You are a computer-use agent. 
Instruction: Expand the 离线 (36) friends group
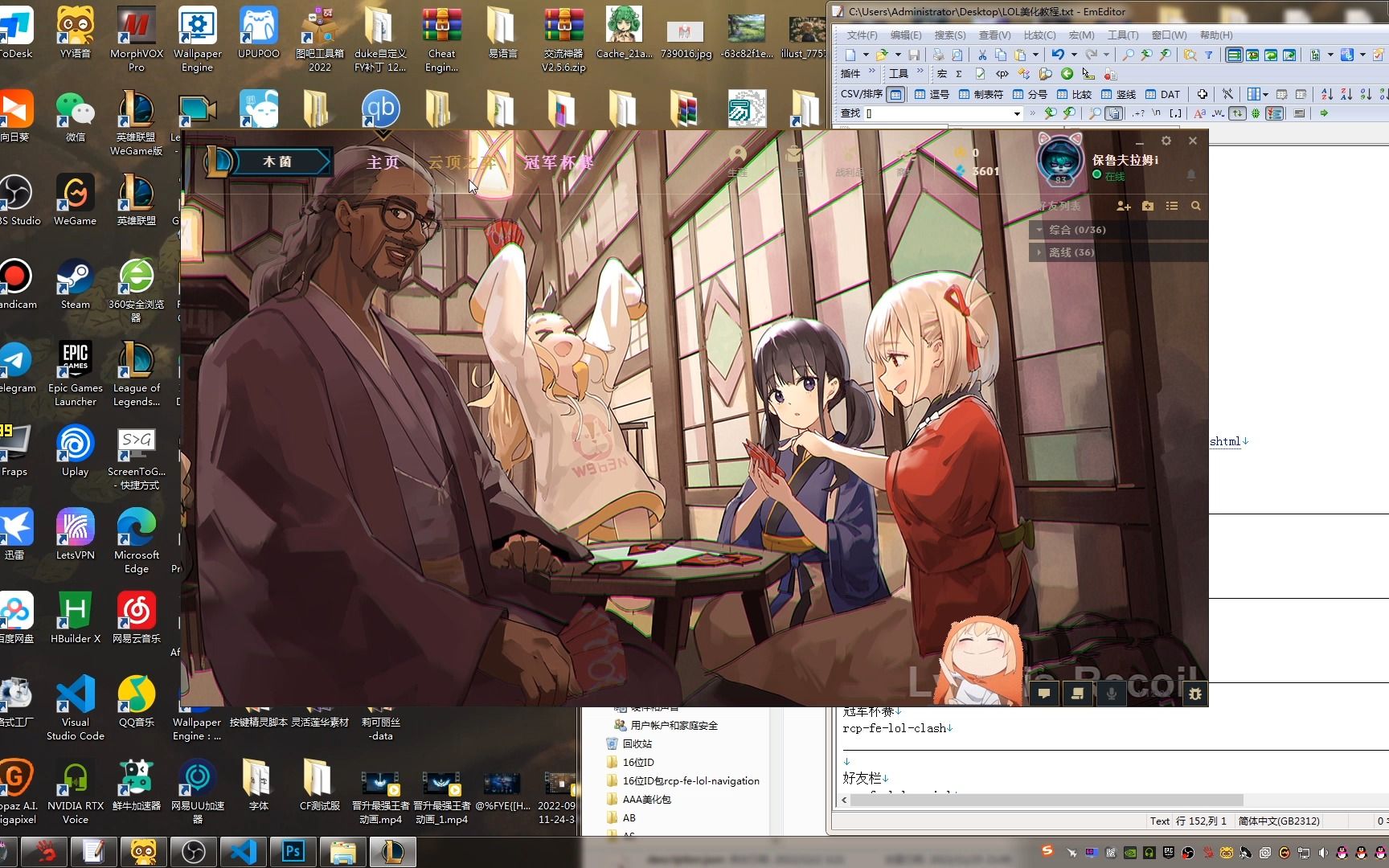click(1118, 252)
